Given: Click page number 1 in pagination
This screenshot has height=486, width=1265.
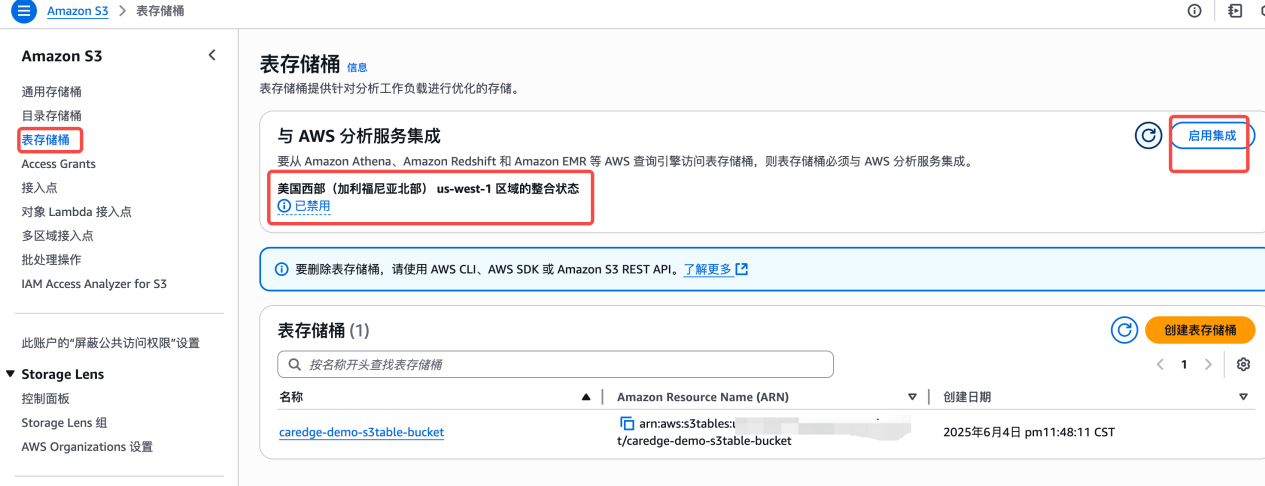Looking at the screenshot, I should pos(1184,364).
